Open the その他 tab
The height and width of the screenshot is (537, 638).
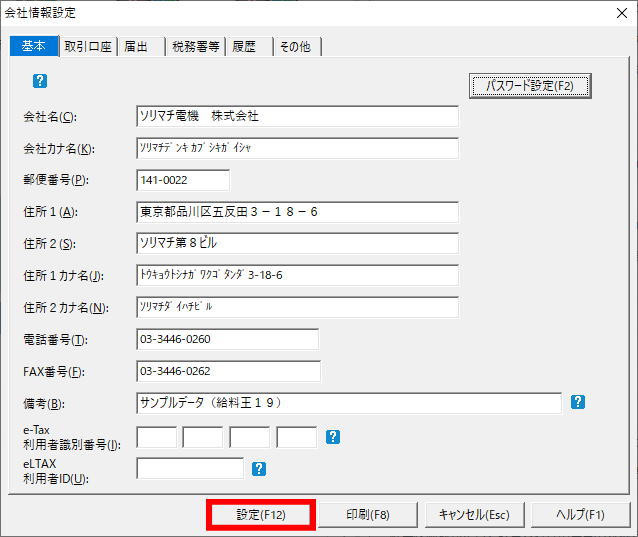point(295,46)
